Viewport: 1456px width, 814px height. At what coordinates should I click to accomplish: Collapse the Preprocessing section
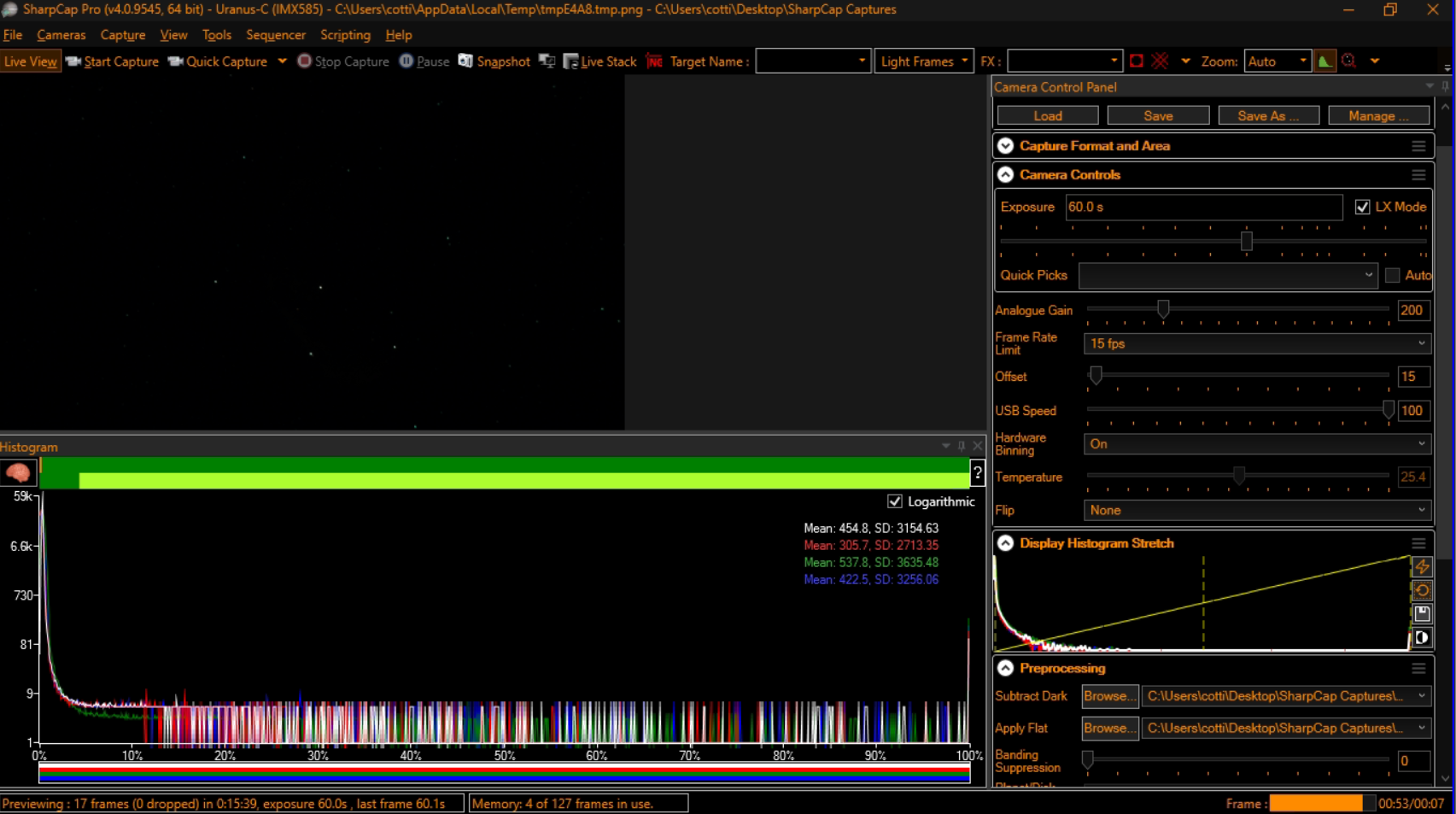pyautogui.click(x=1006, y=669)
